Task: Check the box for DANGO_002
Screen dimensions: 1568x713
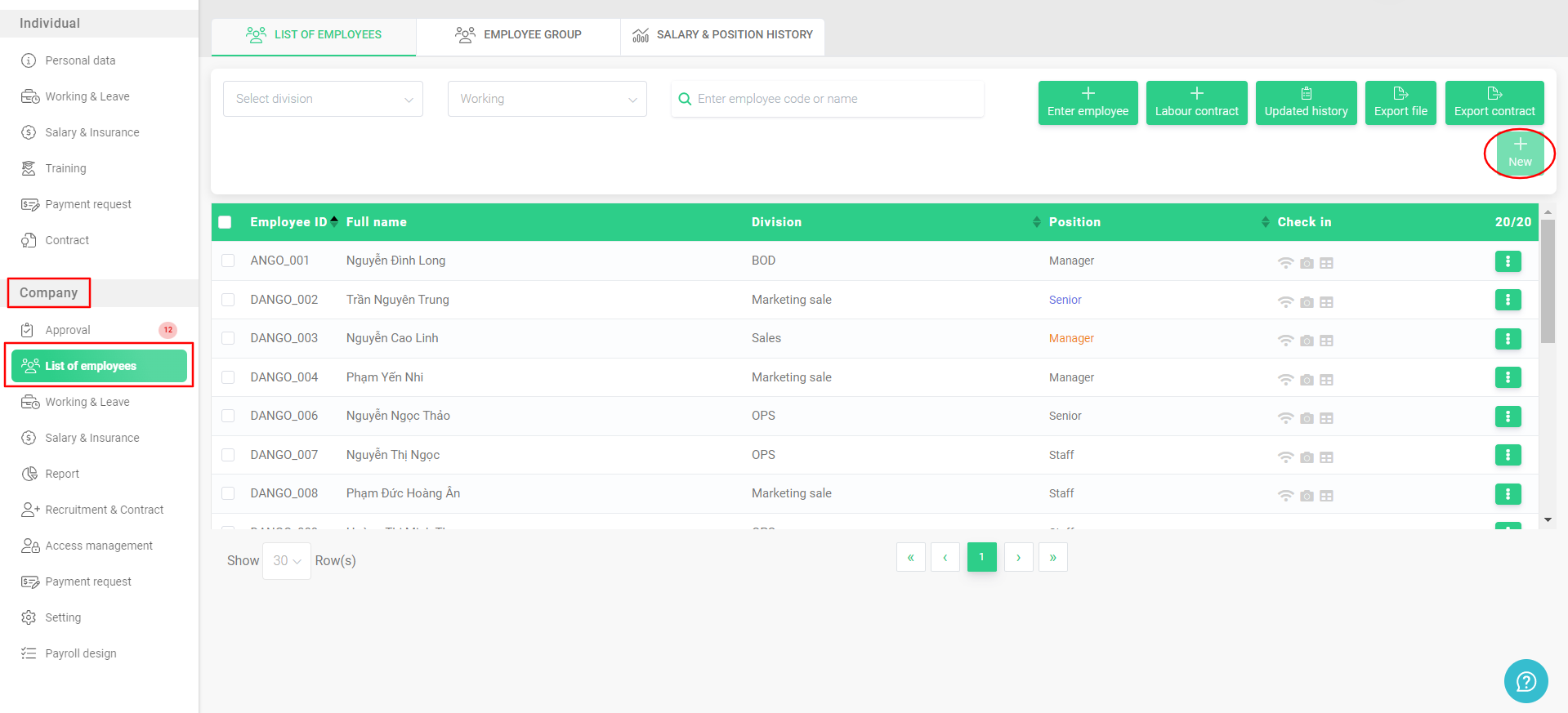Action: (x=228, y=300)
